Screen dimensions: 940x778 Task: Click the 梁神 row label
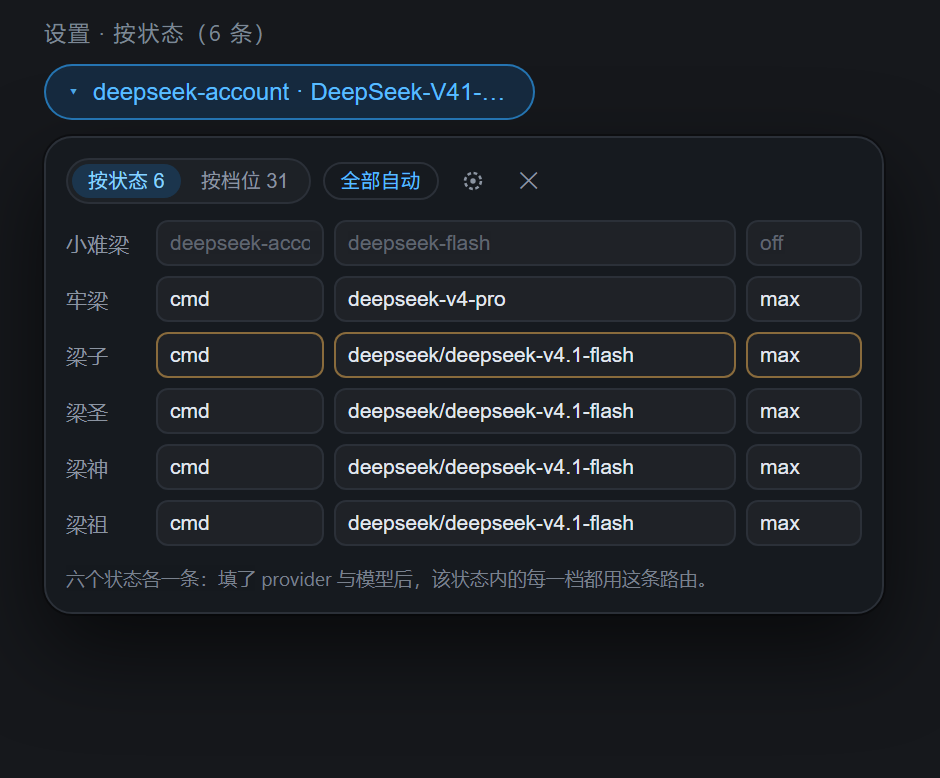click(x=87, y=469)
